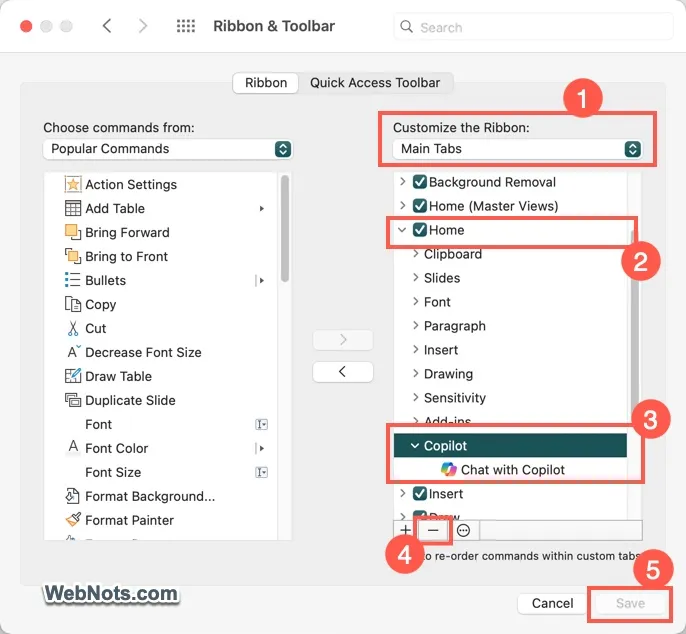The height and width of the screenshot is (634, 686).
Task: Collapse the Copilot group
Action: pos(414,445)
